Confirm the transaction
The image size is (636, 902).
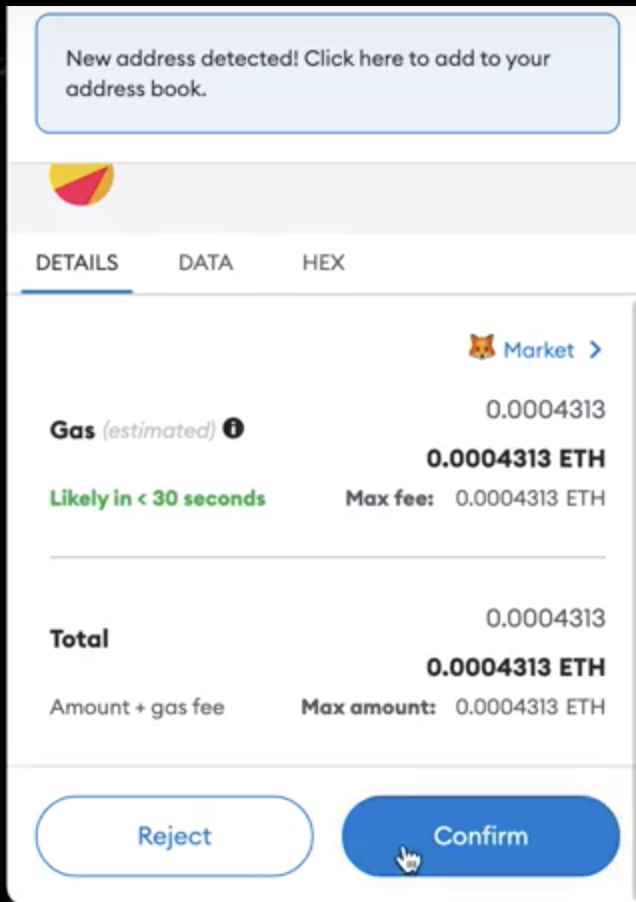tap(480, 836)
